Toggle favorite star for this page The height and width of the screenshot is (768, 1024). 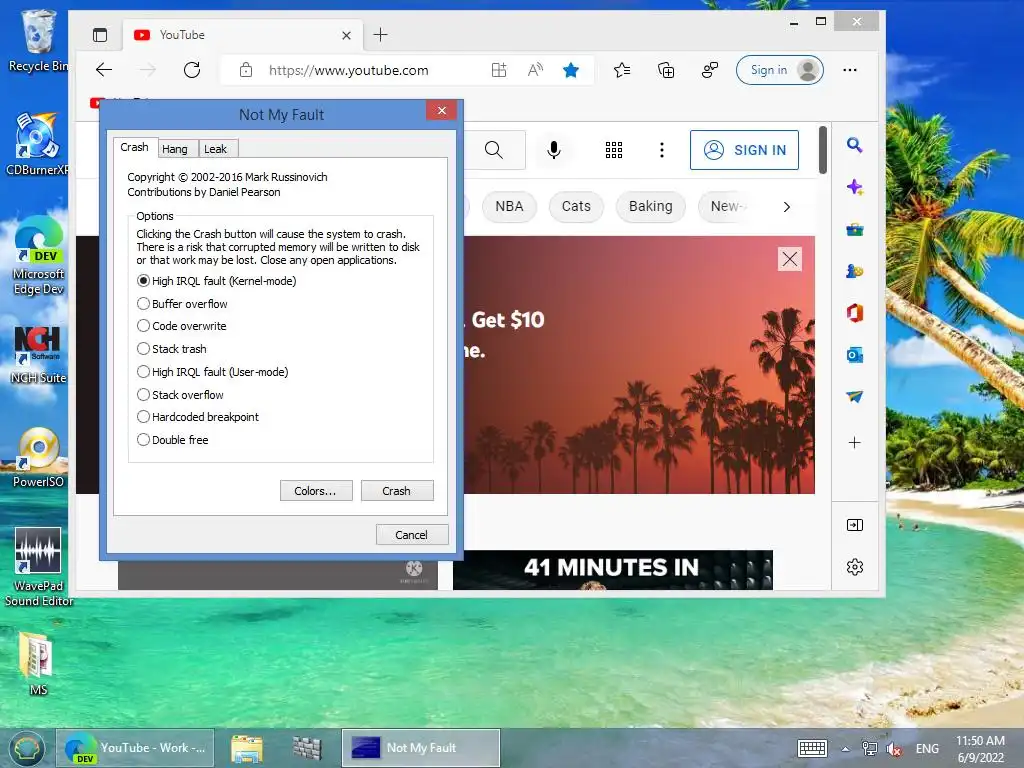coord(571,70)
